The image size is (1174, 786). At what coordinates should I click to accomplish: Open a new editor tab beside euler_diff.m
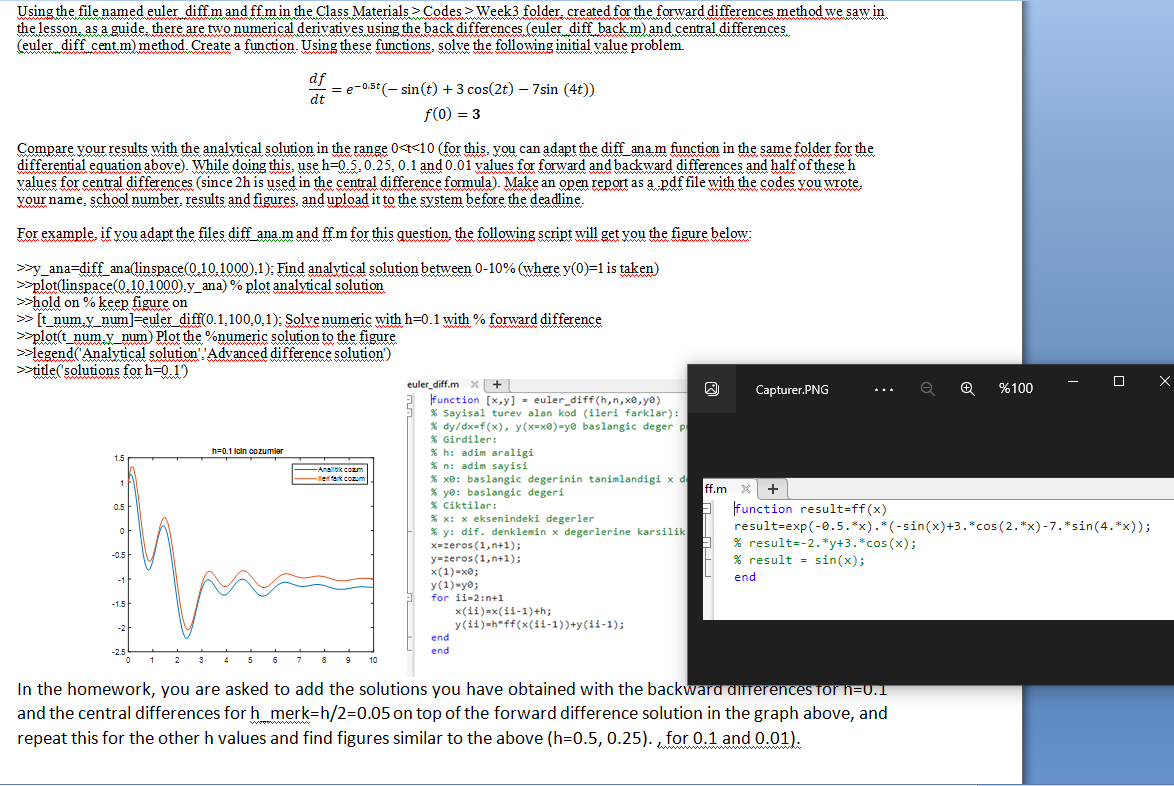point(496,383)
